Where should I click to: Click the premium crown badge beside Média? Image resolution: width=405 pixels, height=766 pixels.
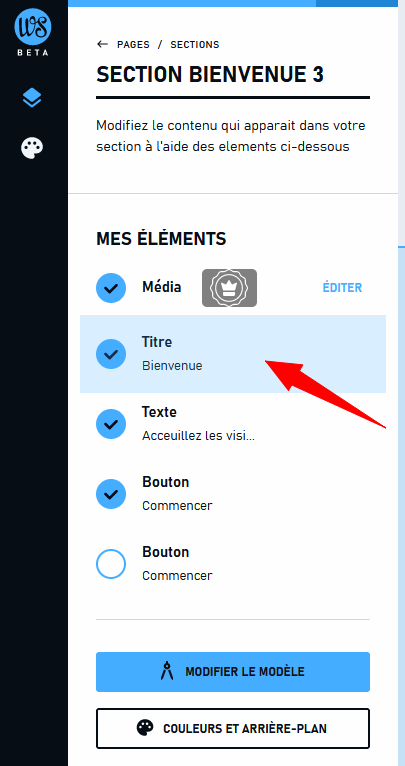(229, 288)
